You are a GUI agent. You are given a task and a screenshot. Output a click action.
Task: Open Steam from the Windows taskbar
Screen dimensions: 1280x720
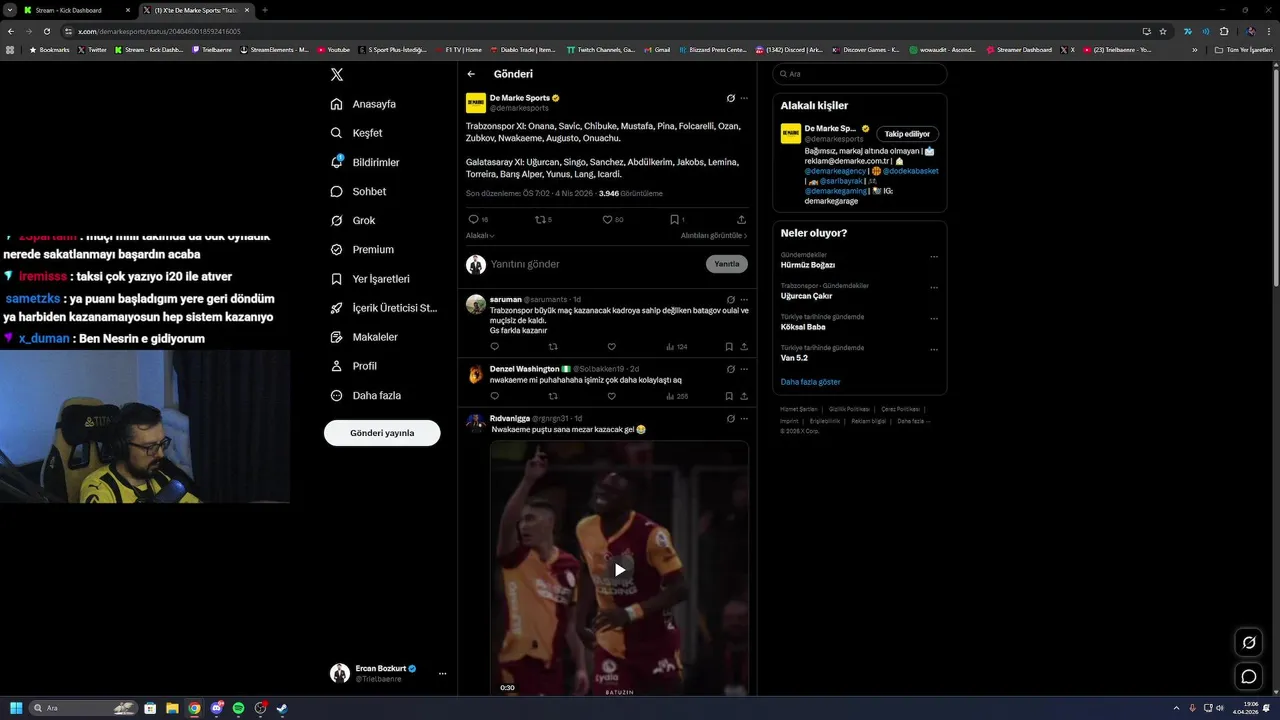point(282,708)
